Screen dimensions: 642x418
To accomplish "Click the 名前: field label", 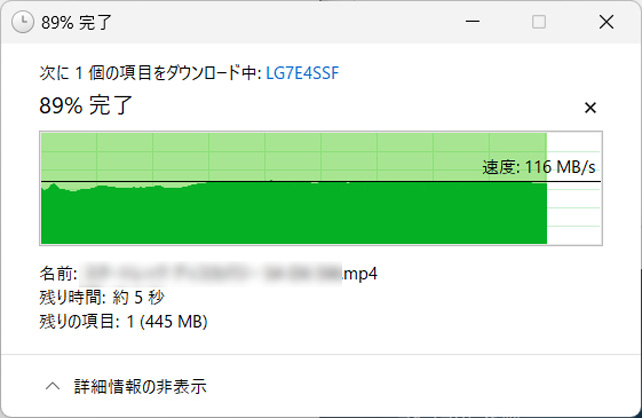I will pyautogui.click(x=58, y=273).
